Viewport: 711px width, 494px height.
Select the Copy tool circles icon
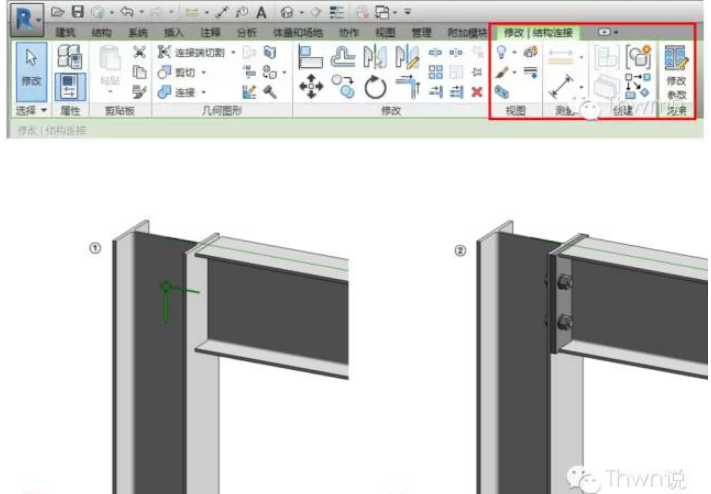(x=343, y=87)
